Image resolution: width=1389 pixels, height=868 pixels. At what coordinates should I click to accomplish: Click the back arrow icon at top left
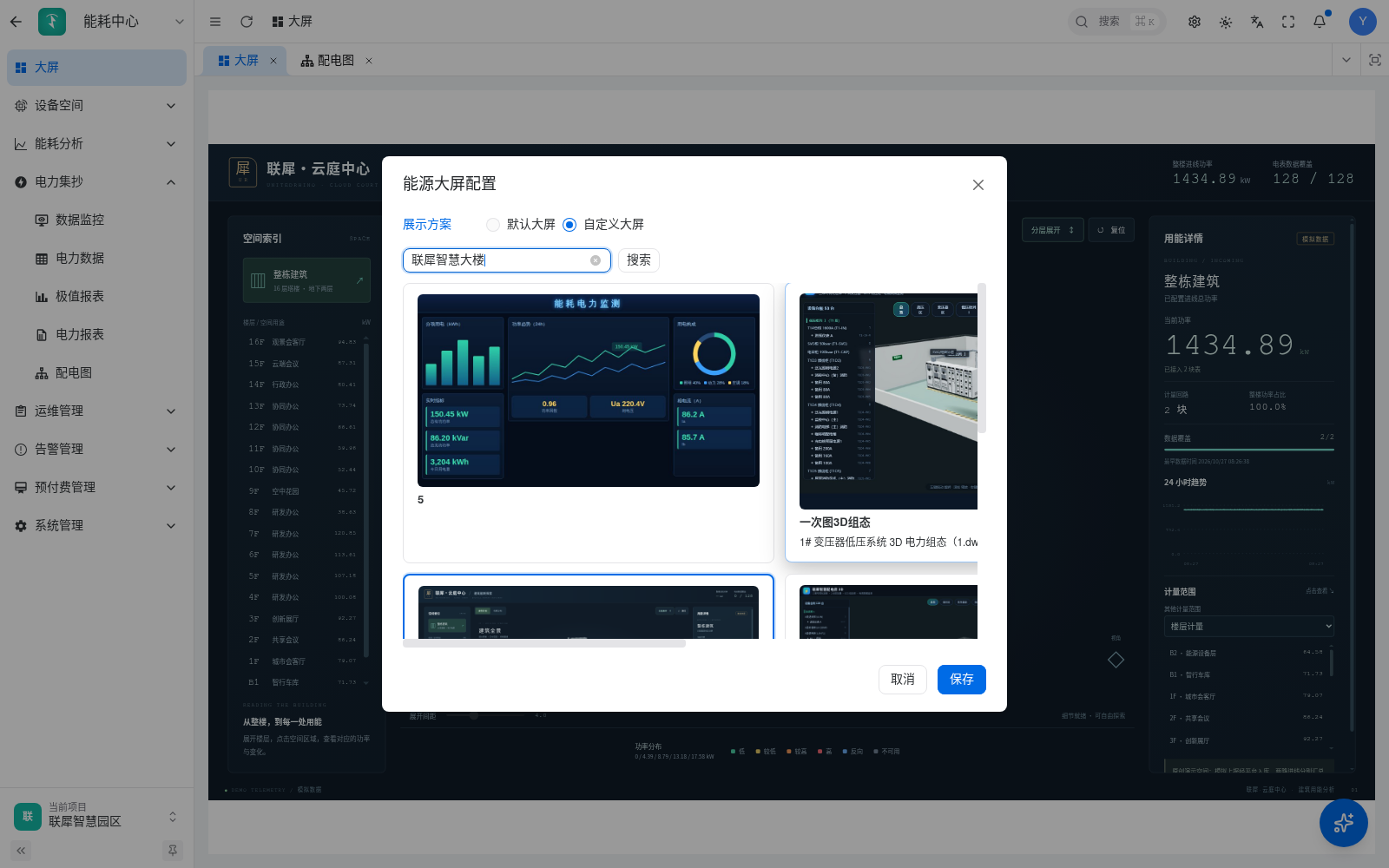[16, 22]
